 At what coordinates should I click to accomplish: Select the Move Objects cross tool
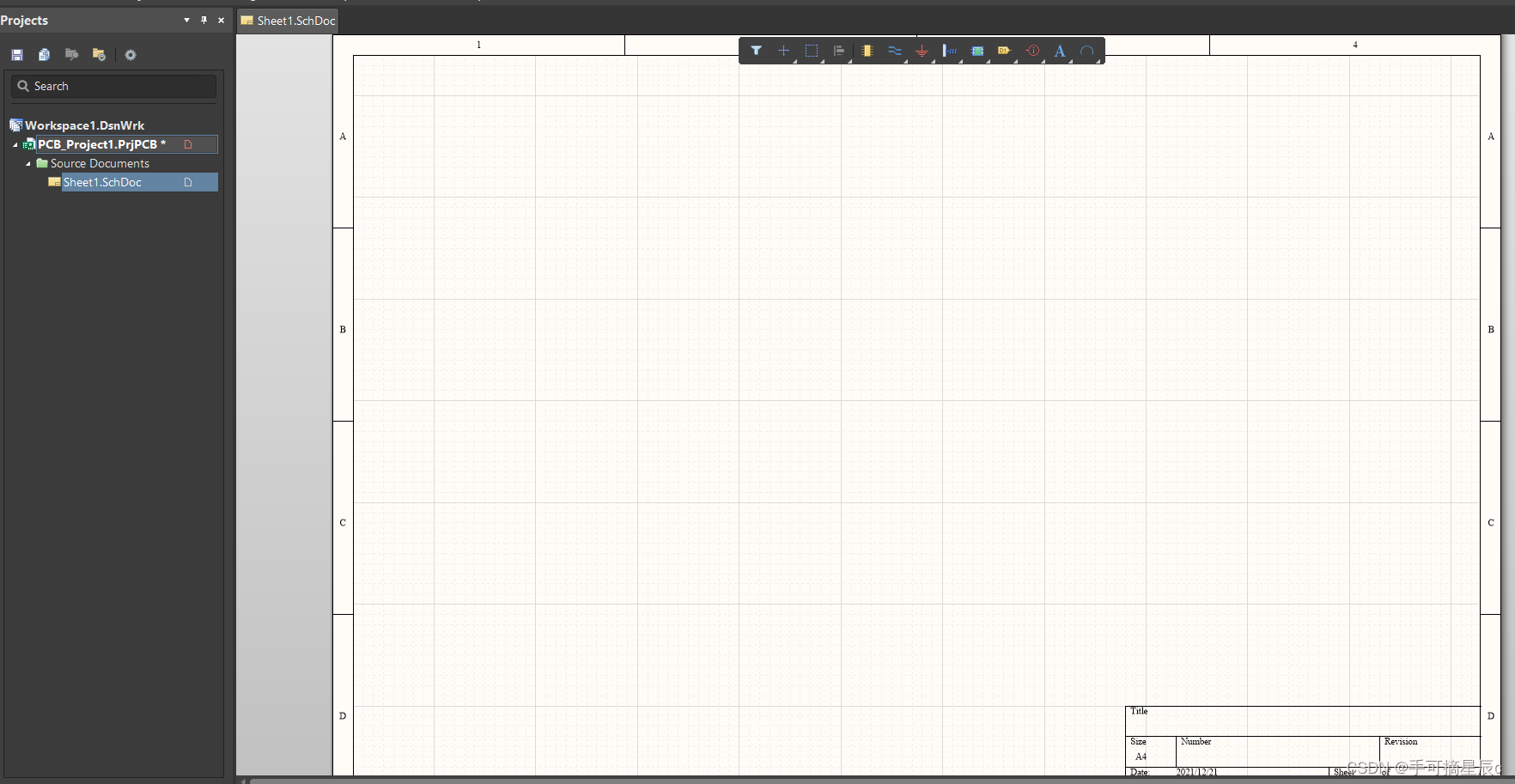pos(783,51)
